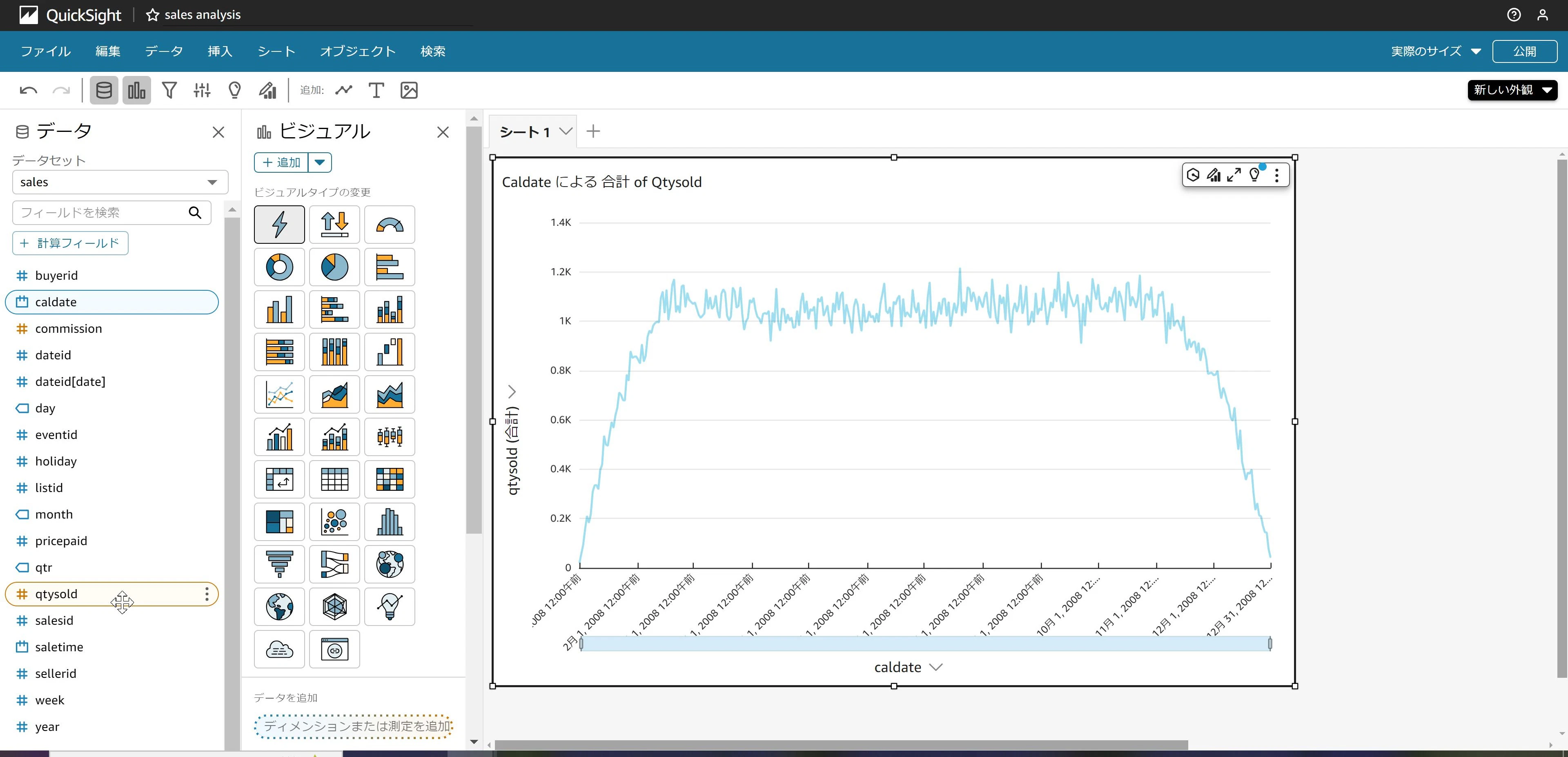The image size is (1568, 757).
Task: Open the sales dataset dropdown
Action: point(120,182)
